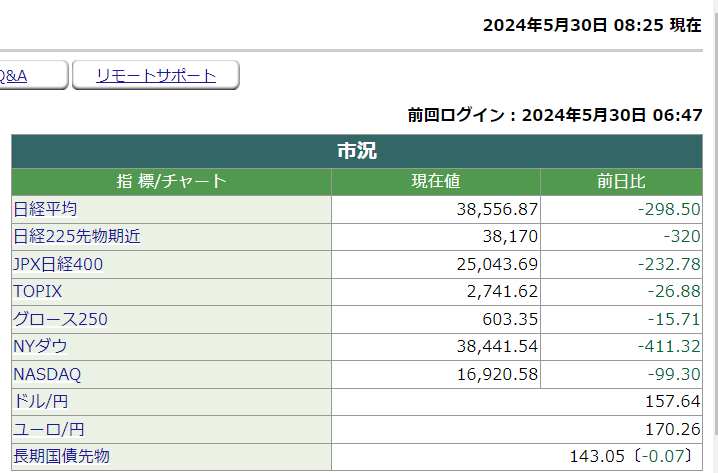This screenshot has height=473, width=718.
Task: Open the NASDAQ link
Action: (47, 374)
